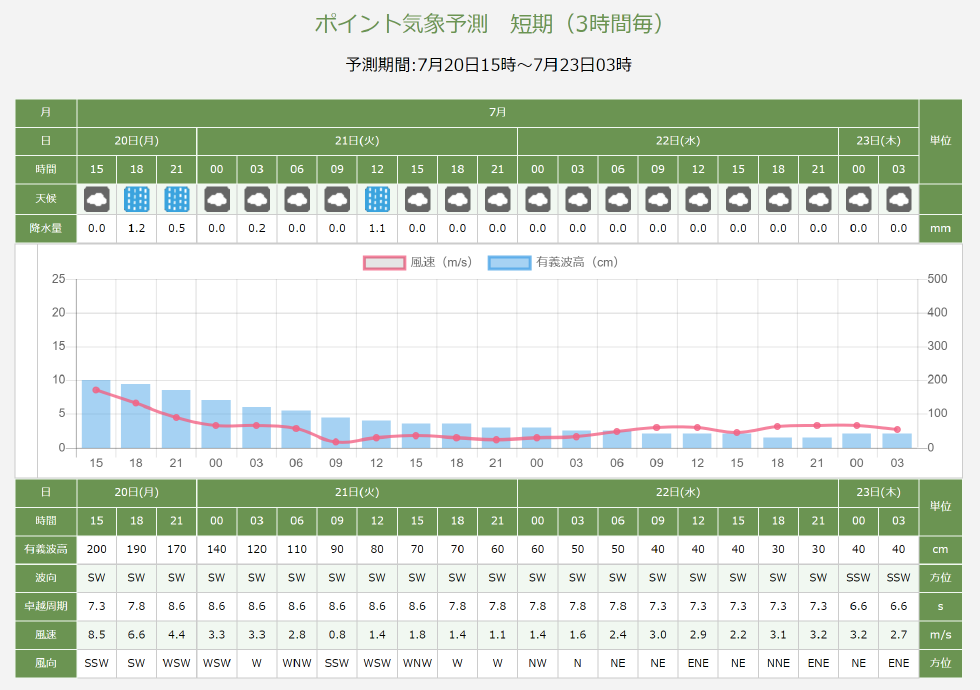The height and width of the screenshot is (690, 980).
Task: Click the forecast period text 予測期間:7月20日15時～7月23日03時
Action: (489, 64)
